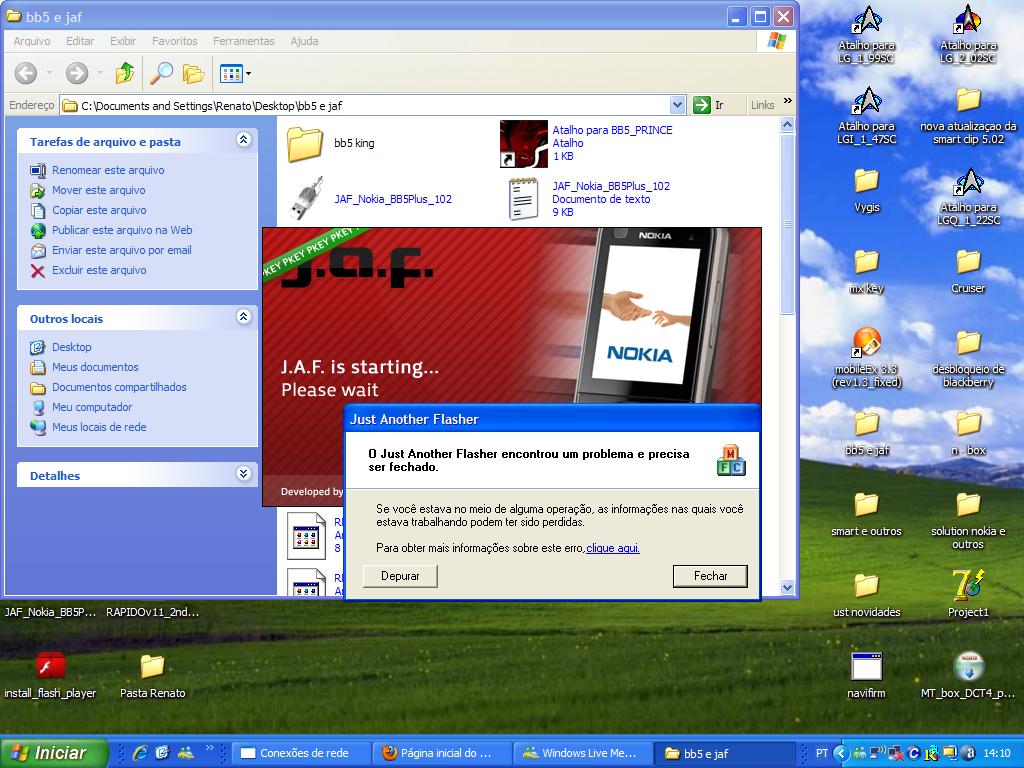Click the 'clique aqui' error info link
The image size is (1024, 768).
pos(613,549)
